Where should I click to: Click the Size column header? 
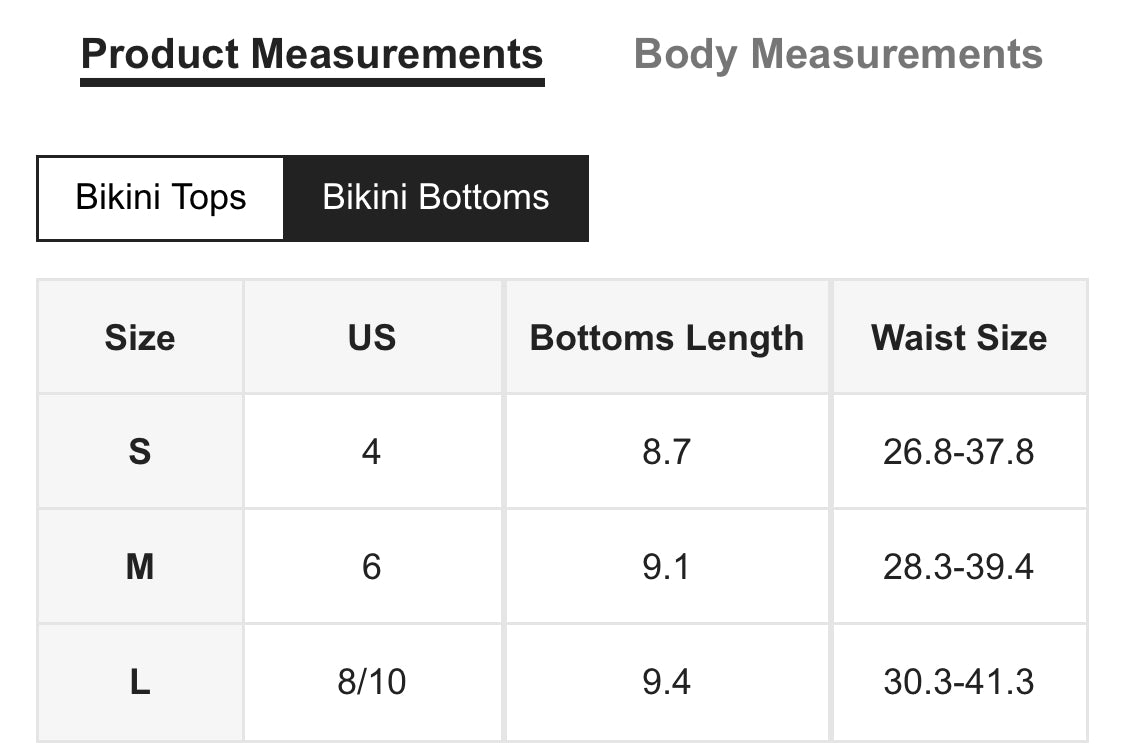[140, 337]
